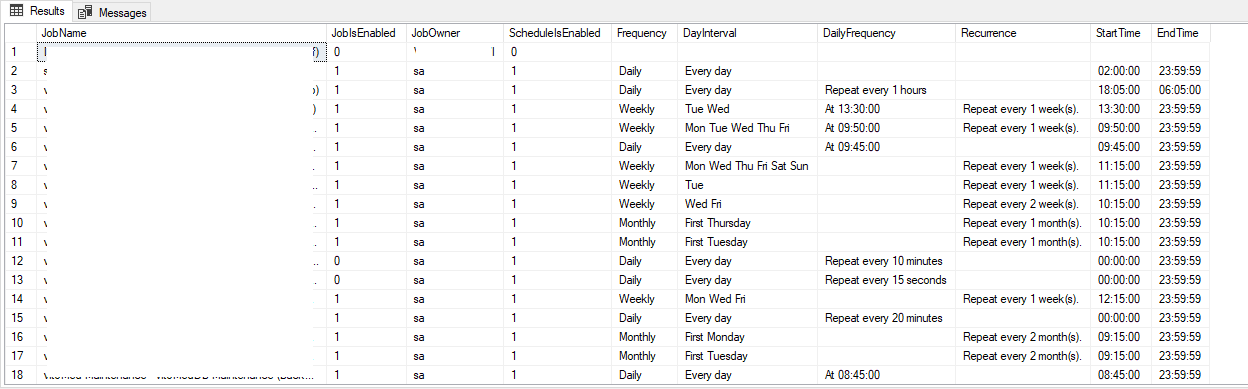Click 'Repeat every 2 month(s).' in row 16
The image size is (1248, 389).
tap(1023, 337)
